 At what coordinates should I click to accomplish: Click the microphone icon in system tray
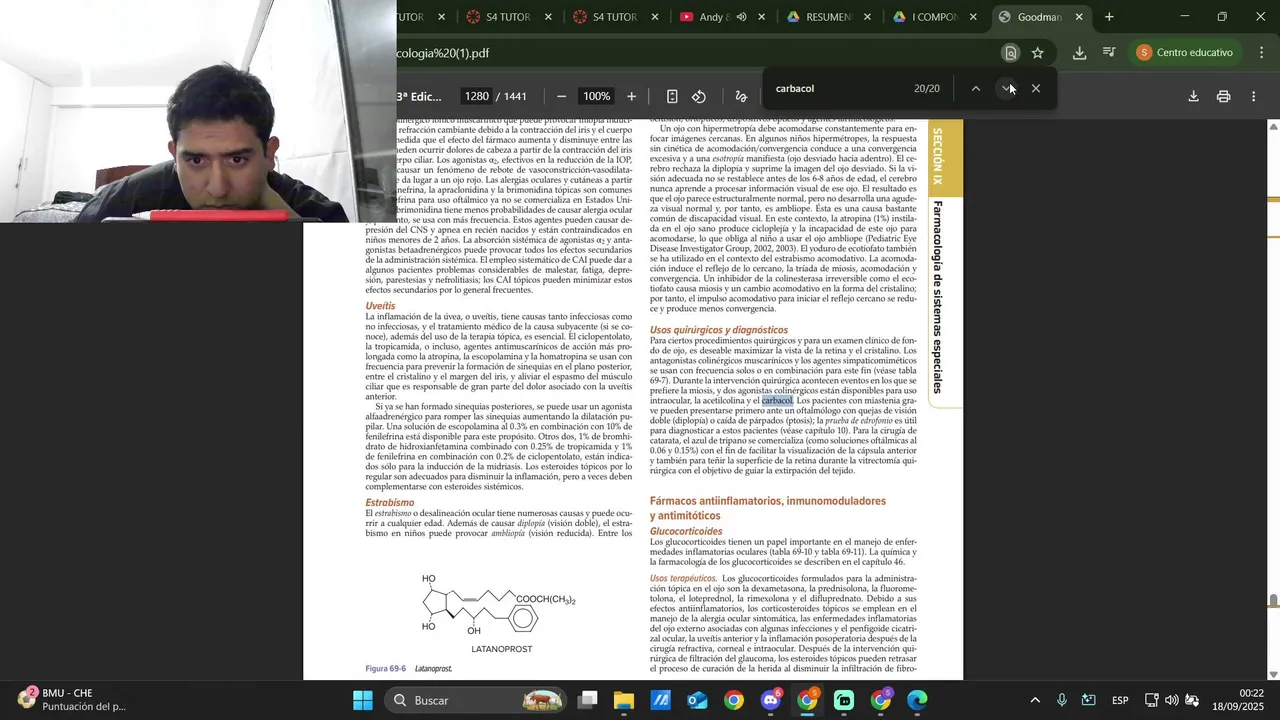click(1062, 700)
